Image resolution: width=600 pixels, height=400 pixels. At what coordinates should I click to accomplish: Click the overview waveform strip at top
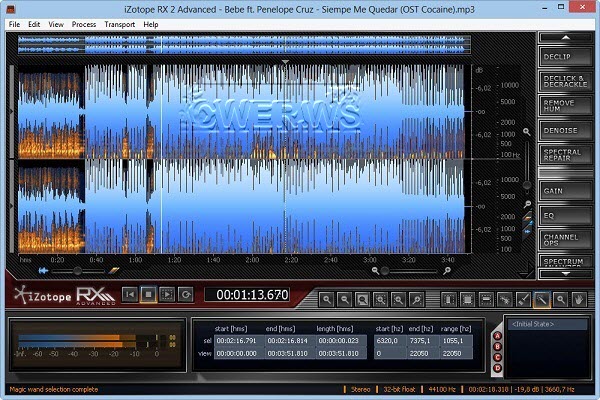(x=244, y=44)
